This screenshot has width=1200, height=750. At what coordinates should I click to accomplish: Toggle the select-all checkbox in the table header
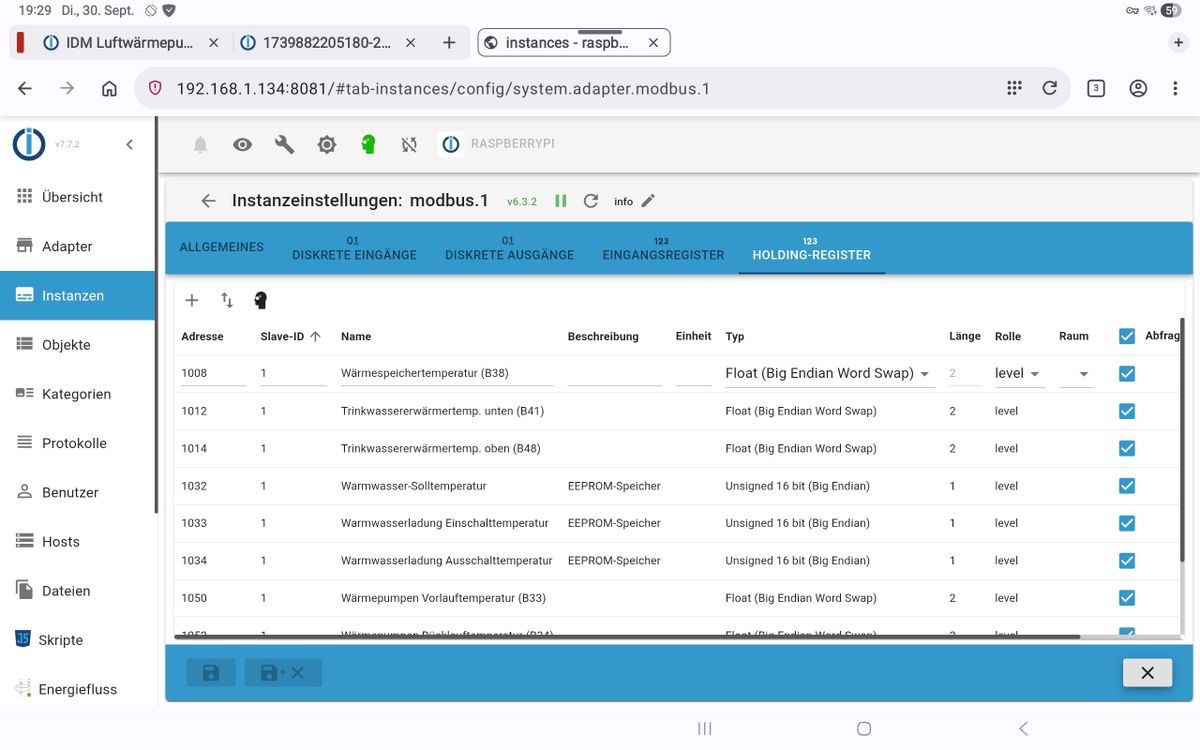coord(1127,336)
